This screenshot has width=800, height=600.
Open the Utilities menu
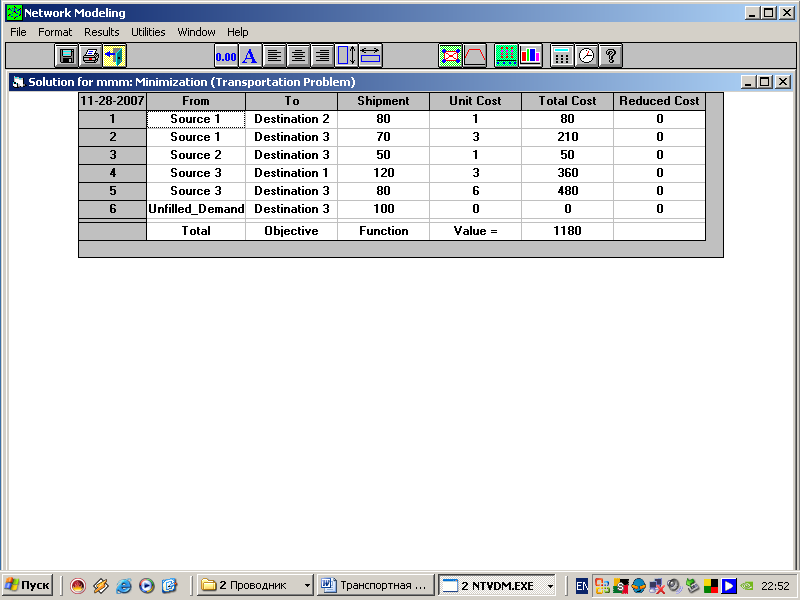pos(148,32)
